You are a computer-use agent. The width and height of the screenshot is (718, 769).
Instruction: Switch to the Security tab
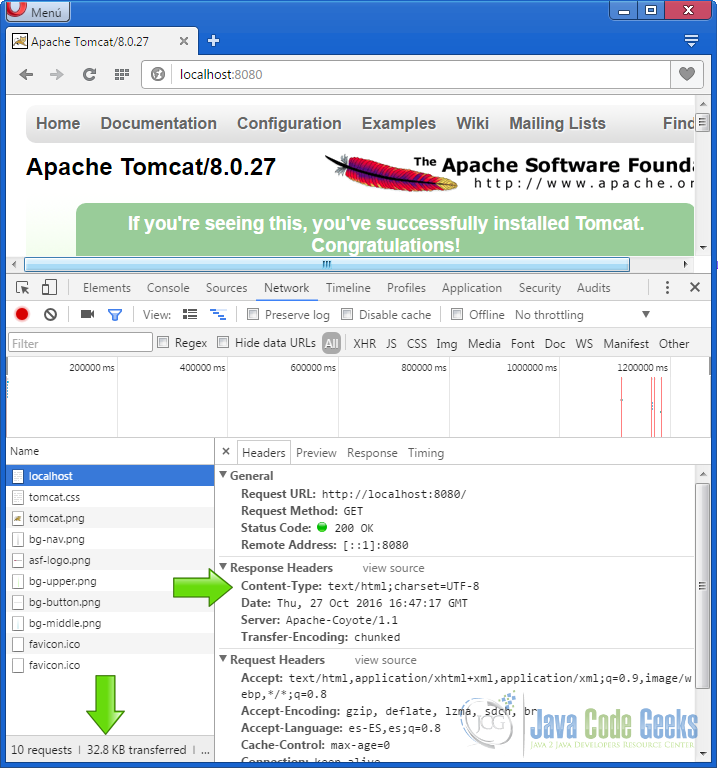pyautogui.click(x=539, y=288)
